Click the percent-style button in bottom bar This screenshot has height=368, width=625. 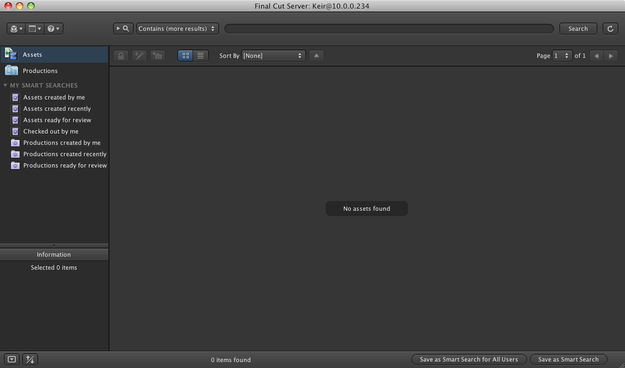(x=30, y=359)
